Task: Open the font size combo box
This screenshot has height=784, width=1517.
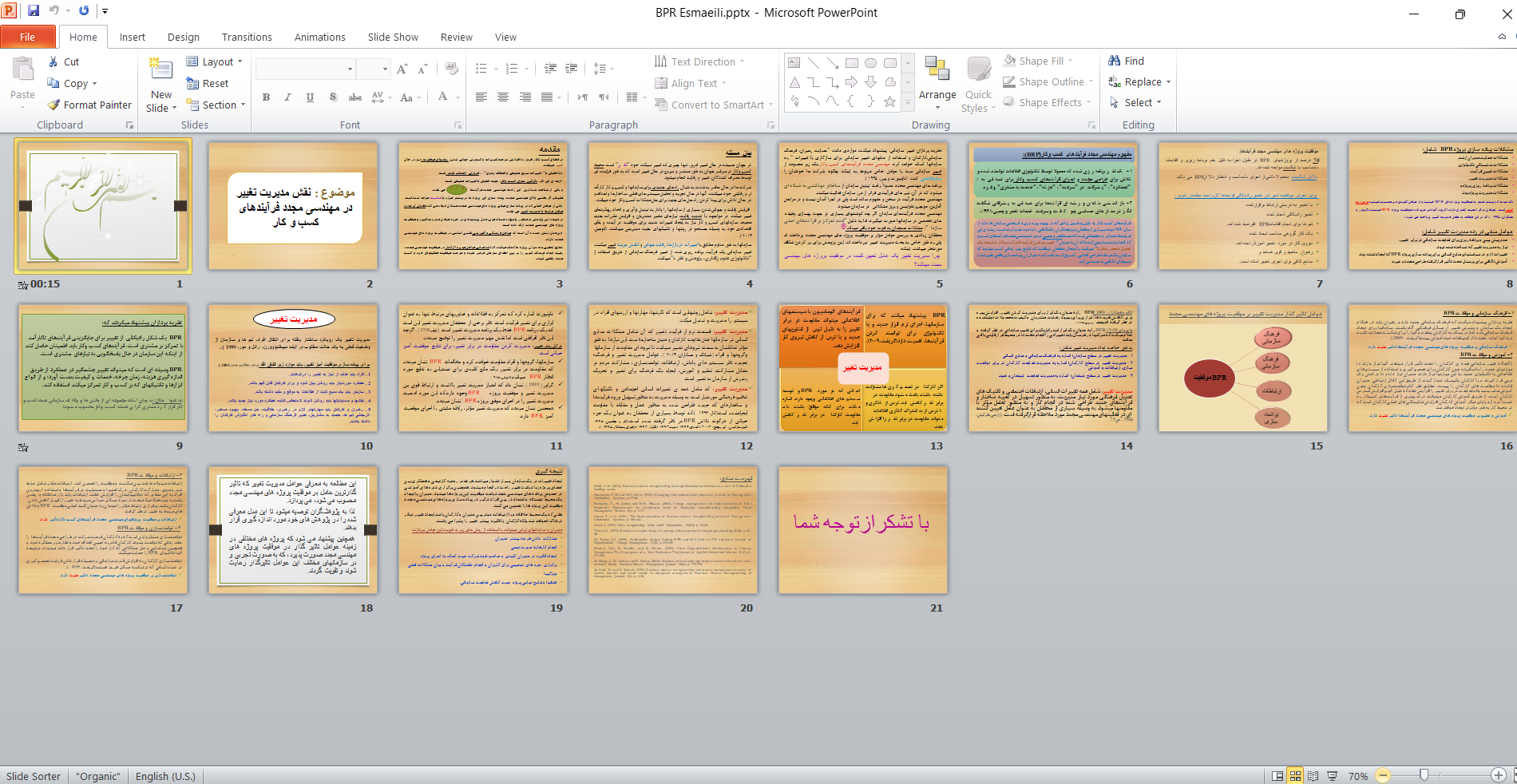Action: click(374, 69)
